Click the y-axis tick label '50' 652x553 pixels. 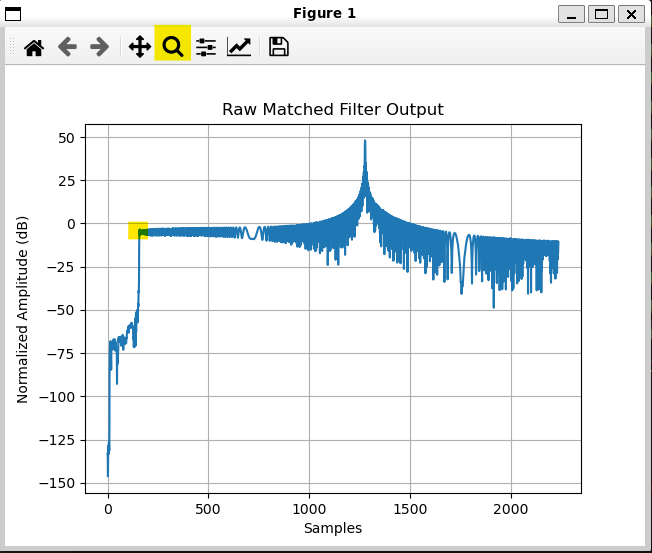pyautogui.click(x=67, y=138)
